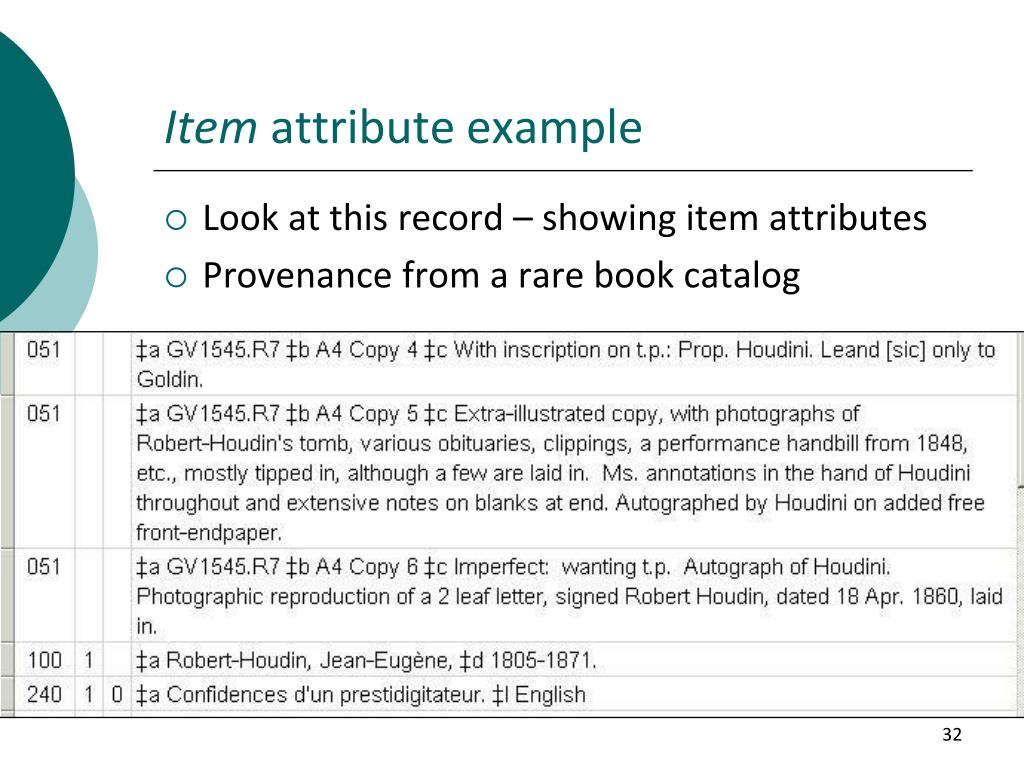Click the 240 tag cell
The height and width of the screenshot is (768, 1024).
[x=44, y=694]
